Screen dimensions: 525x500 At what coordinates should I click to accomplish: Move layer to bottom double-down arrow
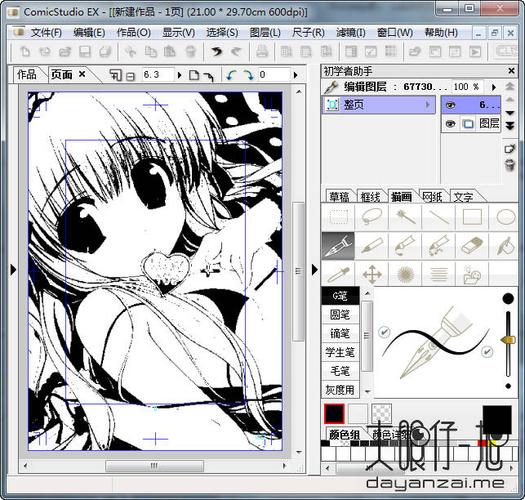(510, 126)
